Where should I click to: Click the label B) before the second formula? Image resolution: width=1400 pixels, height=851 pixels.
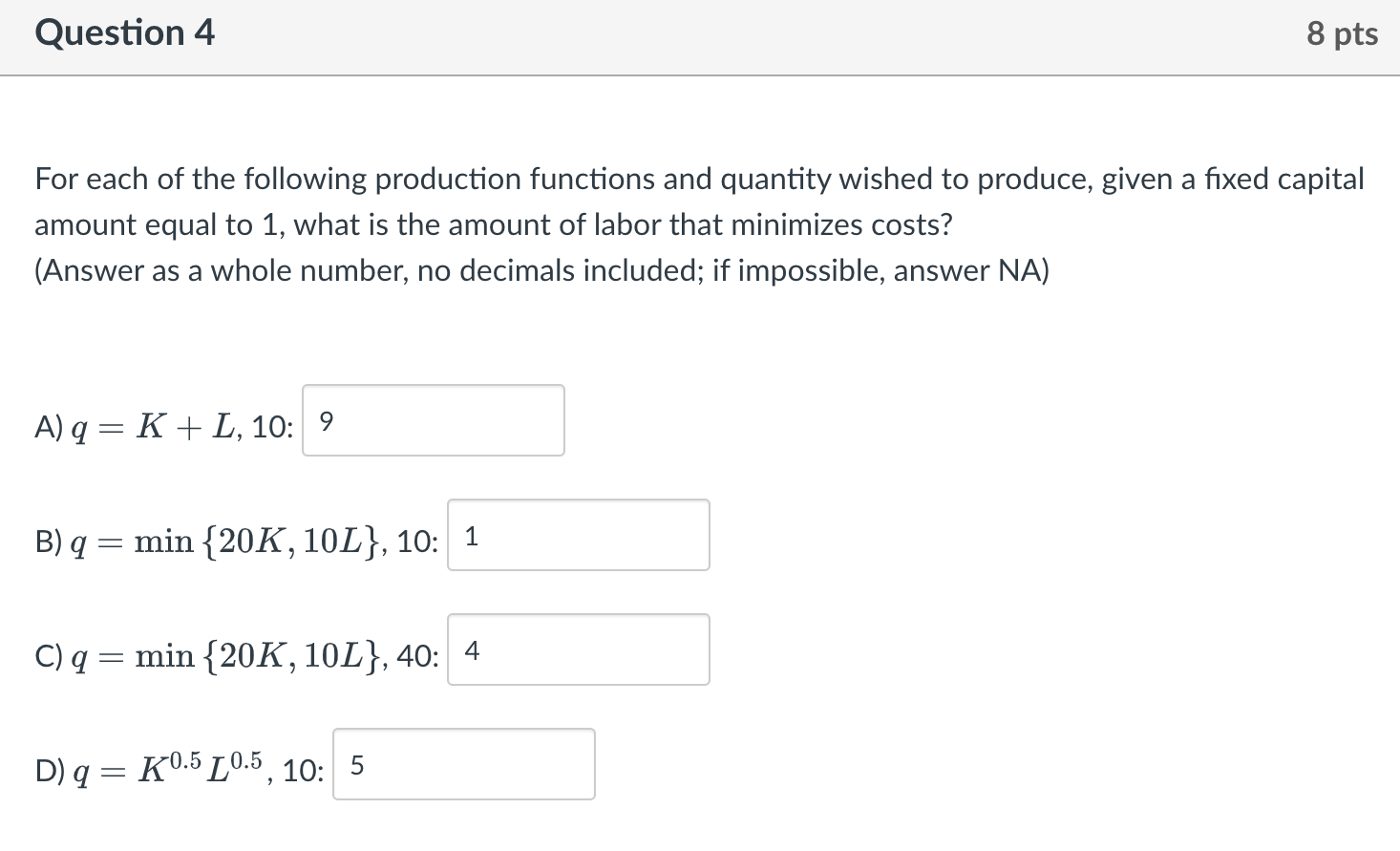(x=50, y=542)
